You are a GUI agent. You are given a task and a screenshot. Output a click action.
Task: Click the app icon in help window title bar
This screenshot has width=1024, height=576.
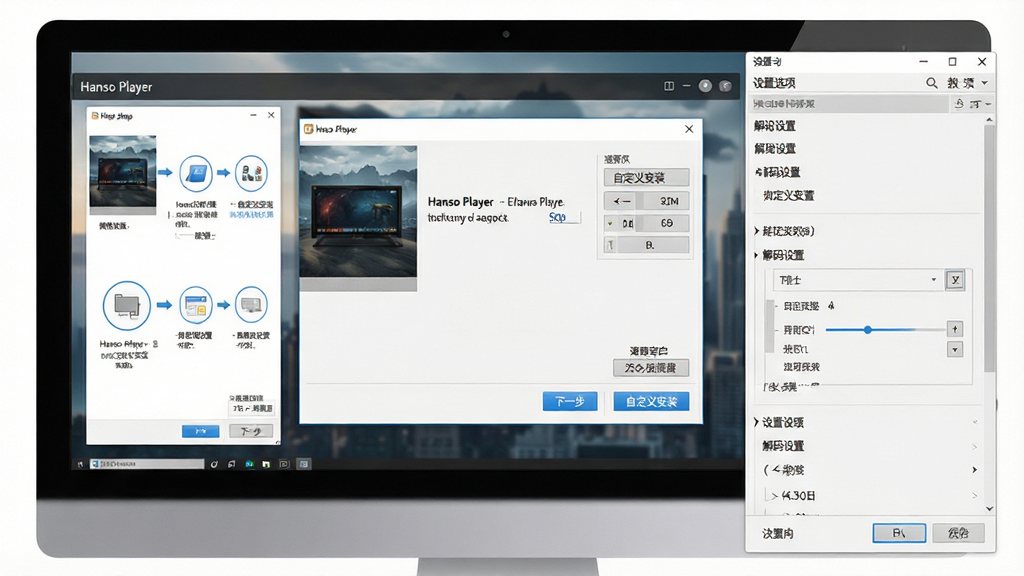[95, 116]
